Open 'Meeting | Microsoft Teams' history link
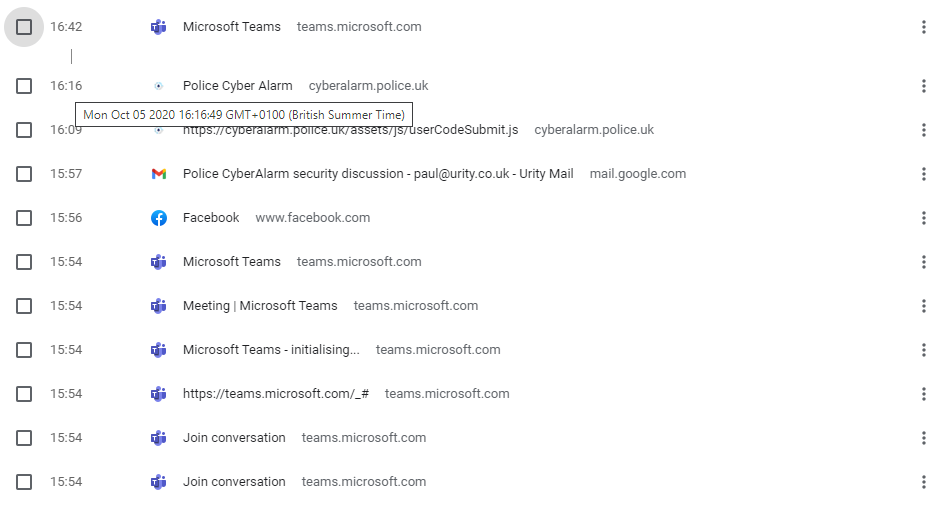The height and width of the screenshot is (505, 942). (260, 306)
